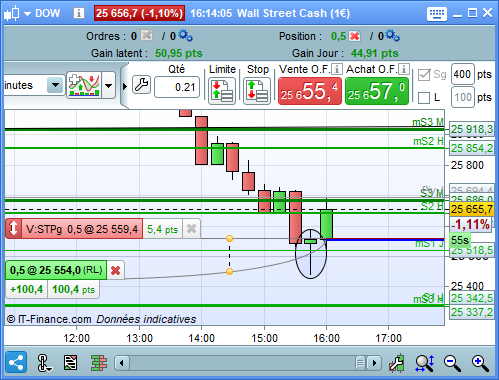
Task: Enable the L checkbox
Action: tap(424, 98)
